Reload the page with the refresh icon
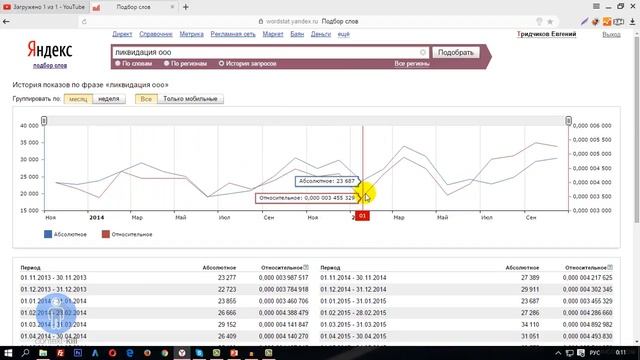 (x=84, y=22)
